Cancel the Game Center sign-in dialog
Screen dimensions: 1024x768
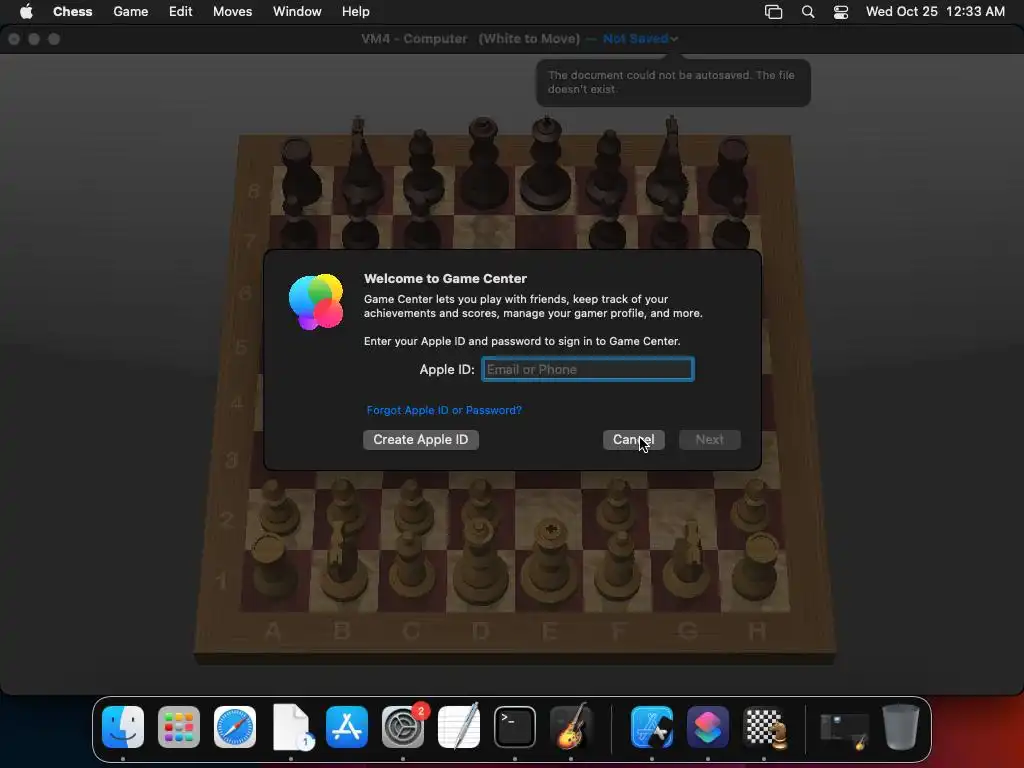(633, 440)
